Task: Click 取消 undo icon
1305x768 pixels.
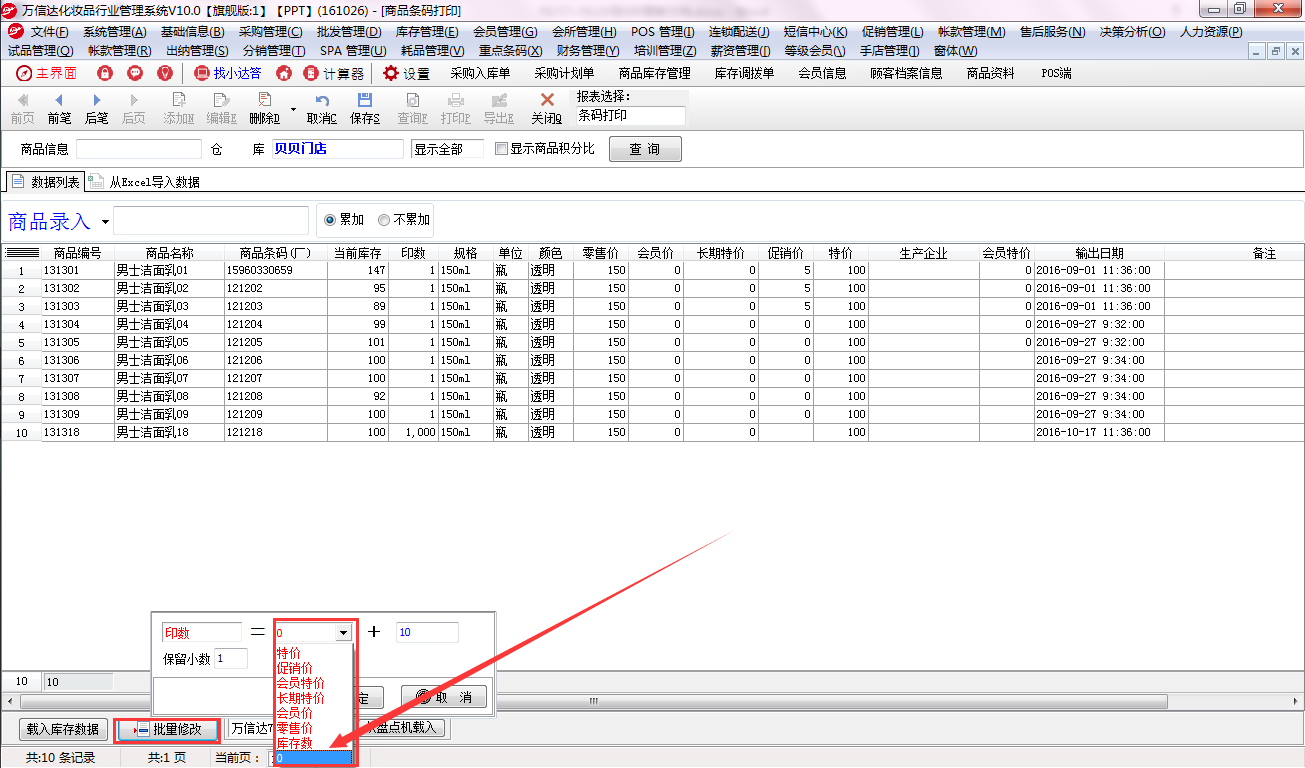Action: 322,109
